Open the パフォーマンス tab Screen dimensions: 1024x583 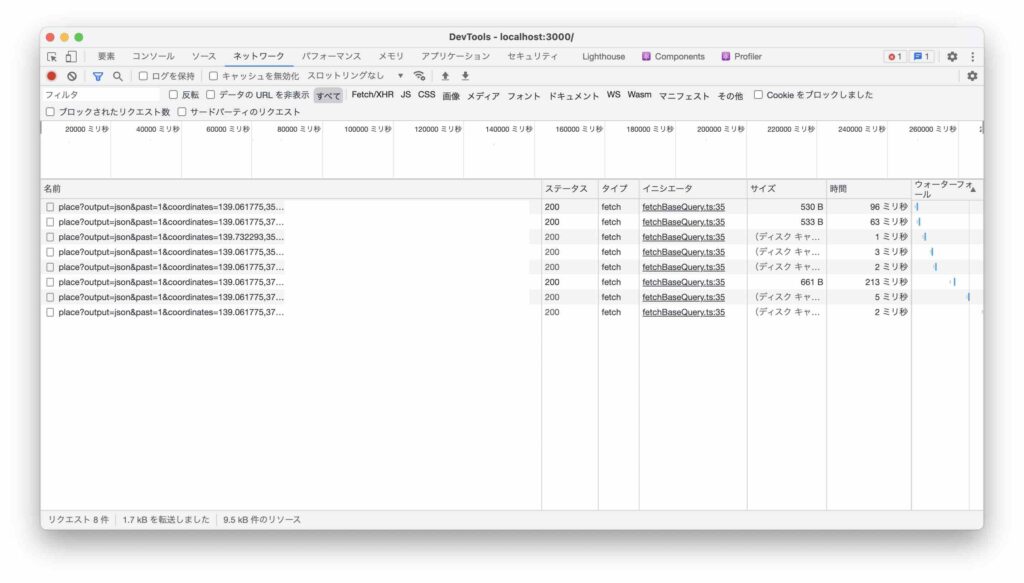tap(331, 57)
